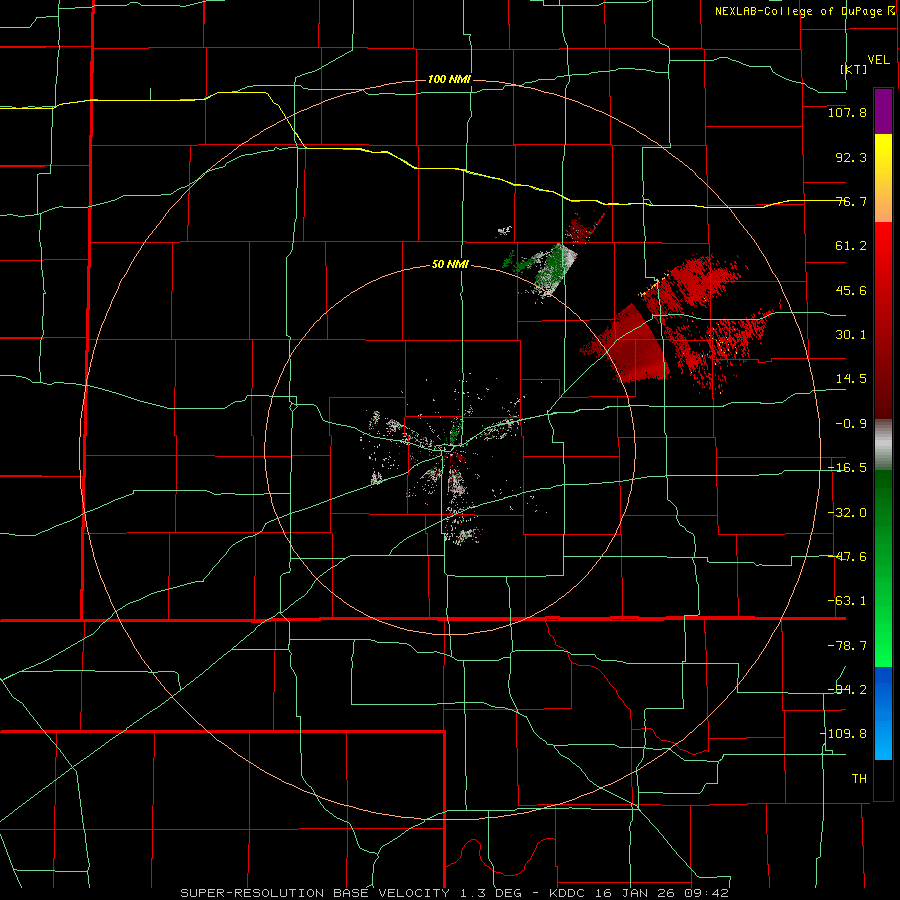This screenshot has height=900, width=900.
Task: Click the [KT] units label
Action: point(854,69)
